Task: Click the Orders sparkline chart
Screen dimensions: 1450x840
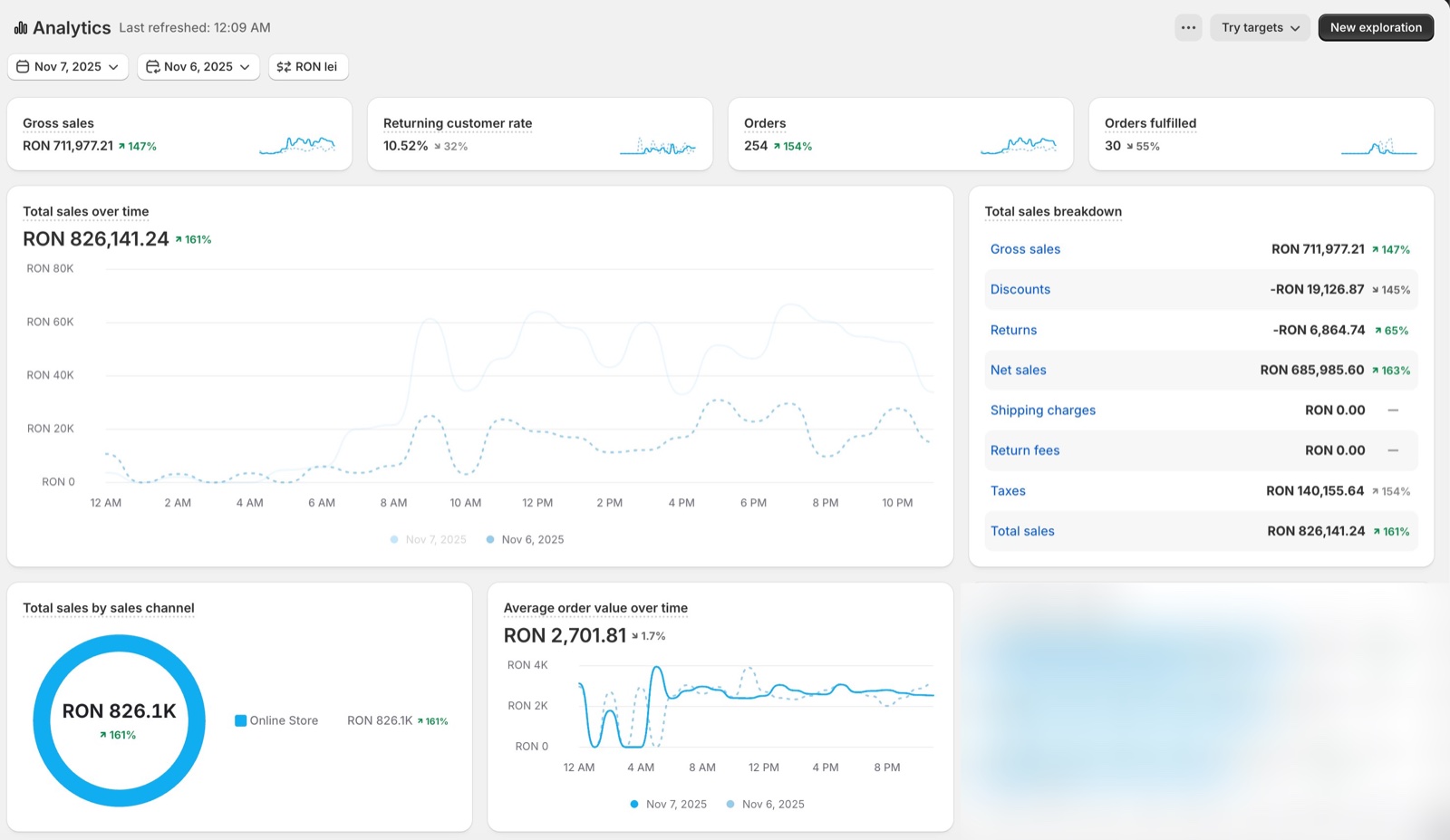Action: 1019,145
